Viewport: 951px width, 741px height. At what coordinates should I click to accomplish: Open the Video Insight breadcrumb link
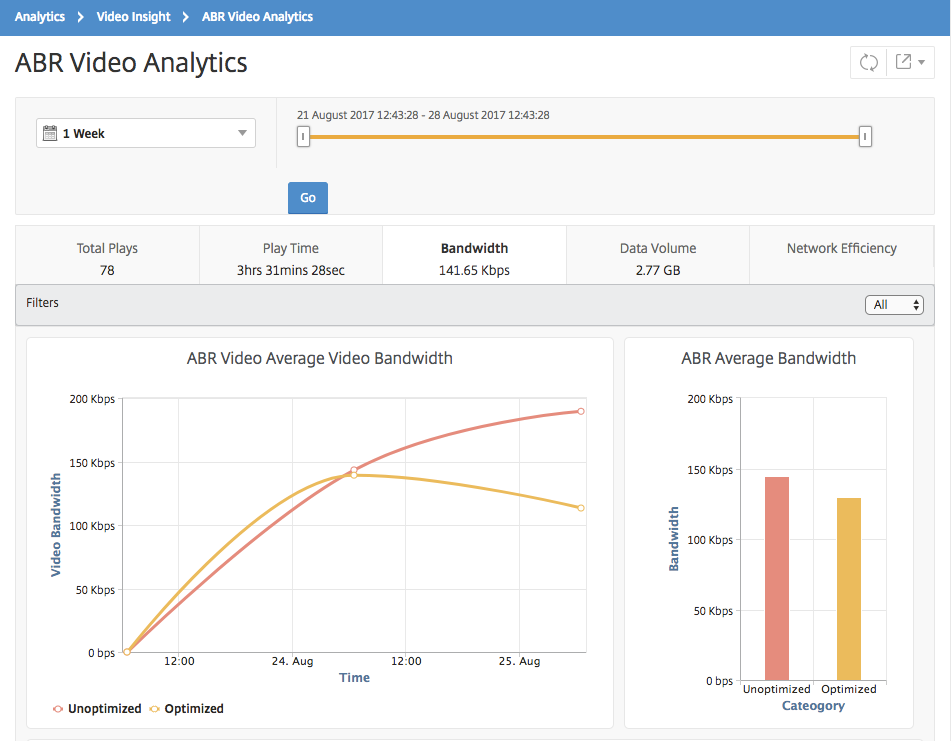pos(133,17)
